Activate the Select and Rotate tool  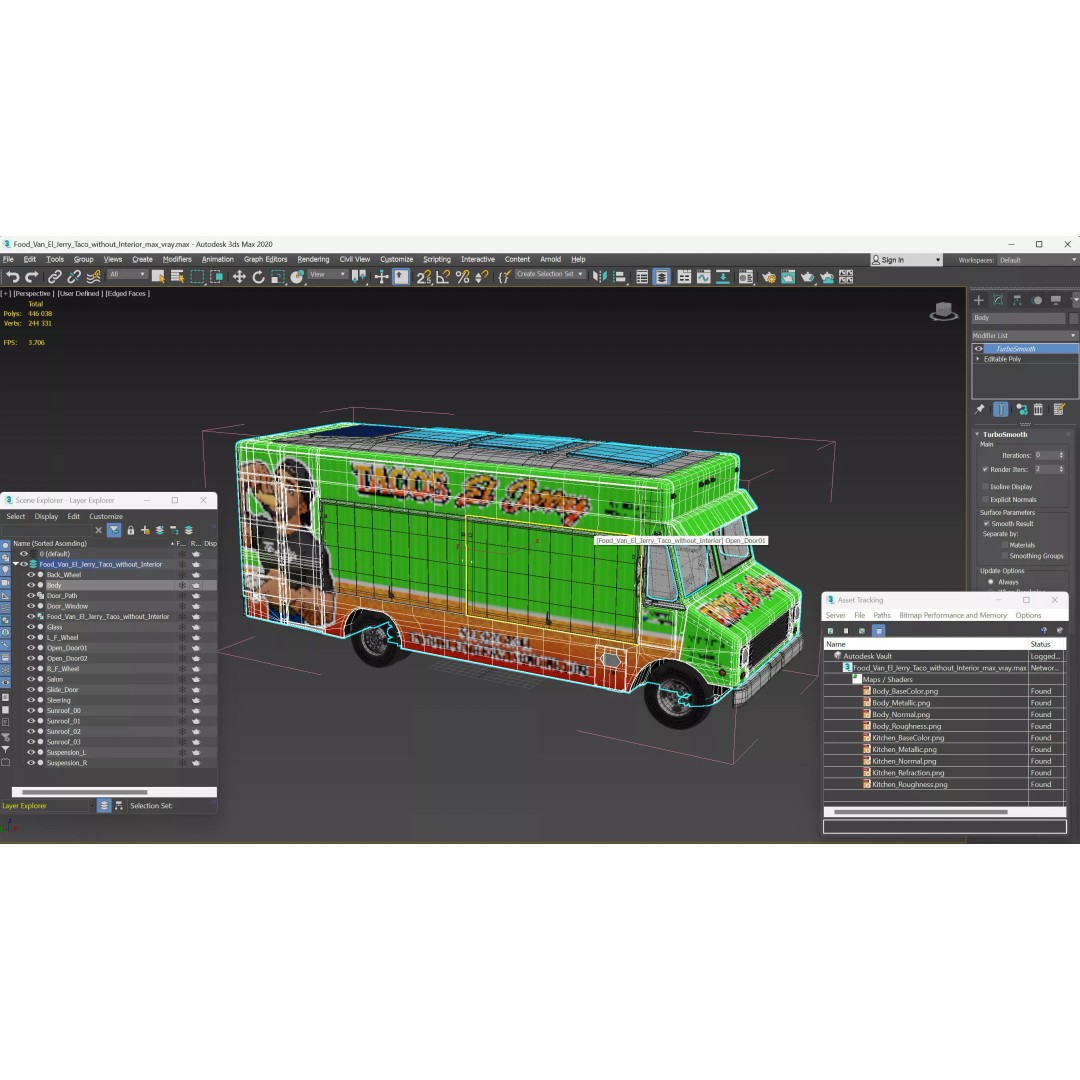click(x=258, y=277)
